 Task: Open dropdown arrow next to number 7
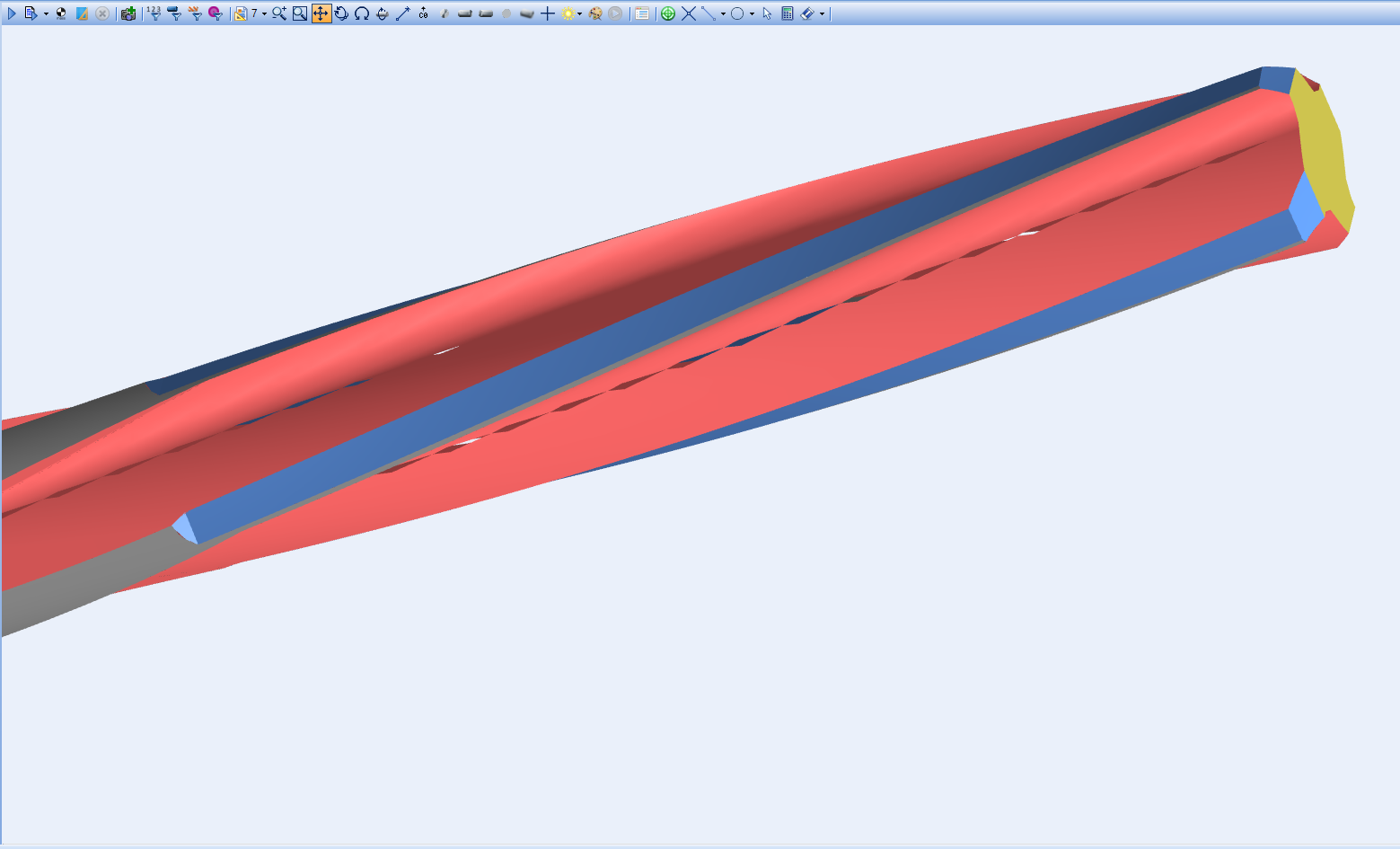[264, 13]
